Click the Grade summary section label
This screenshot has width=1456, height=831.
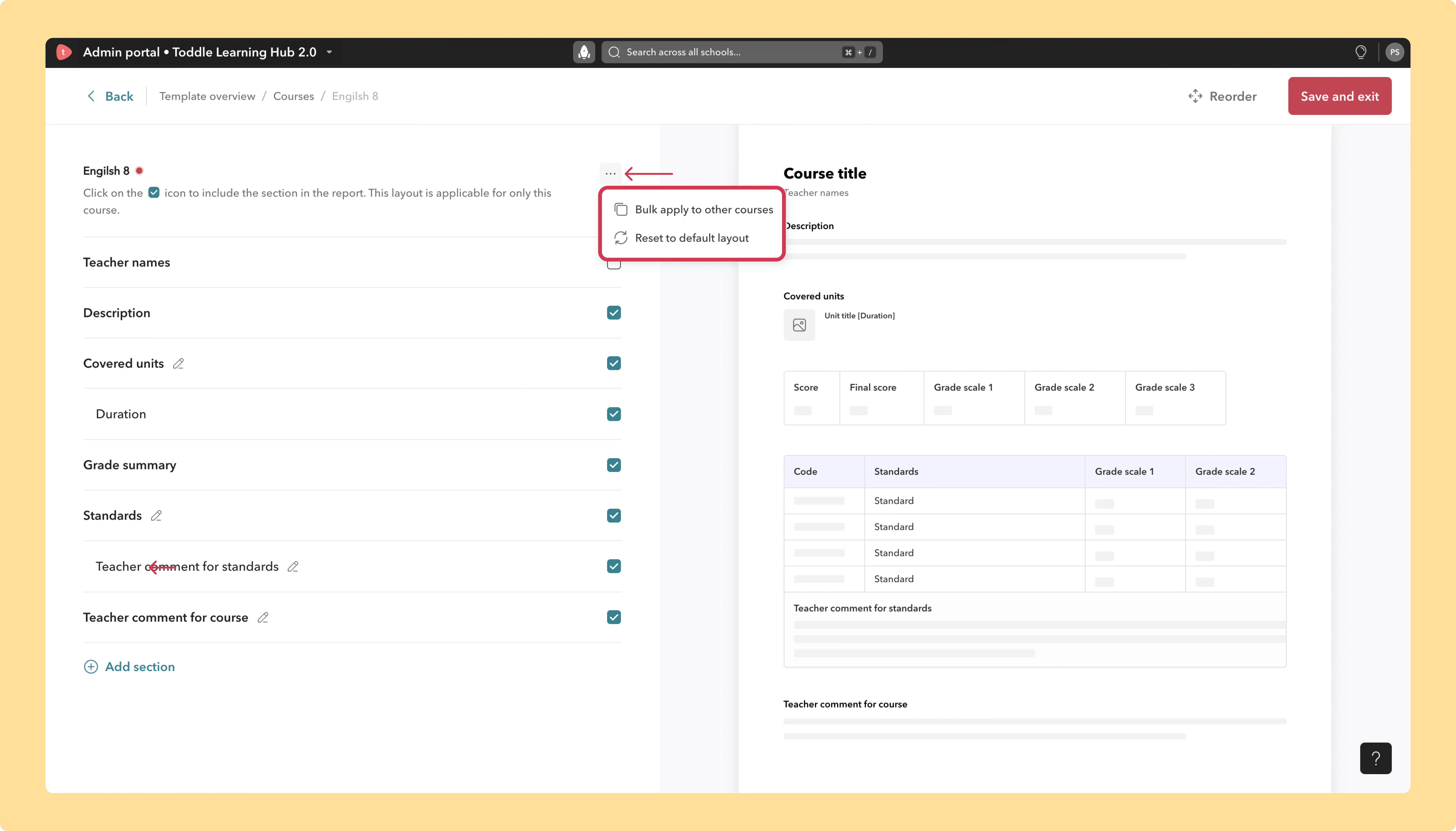pos(130,465)
